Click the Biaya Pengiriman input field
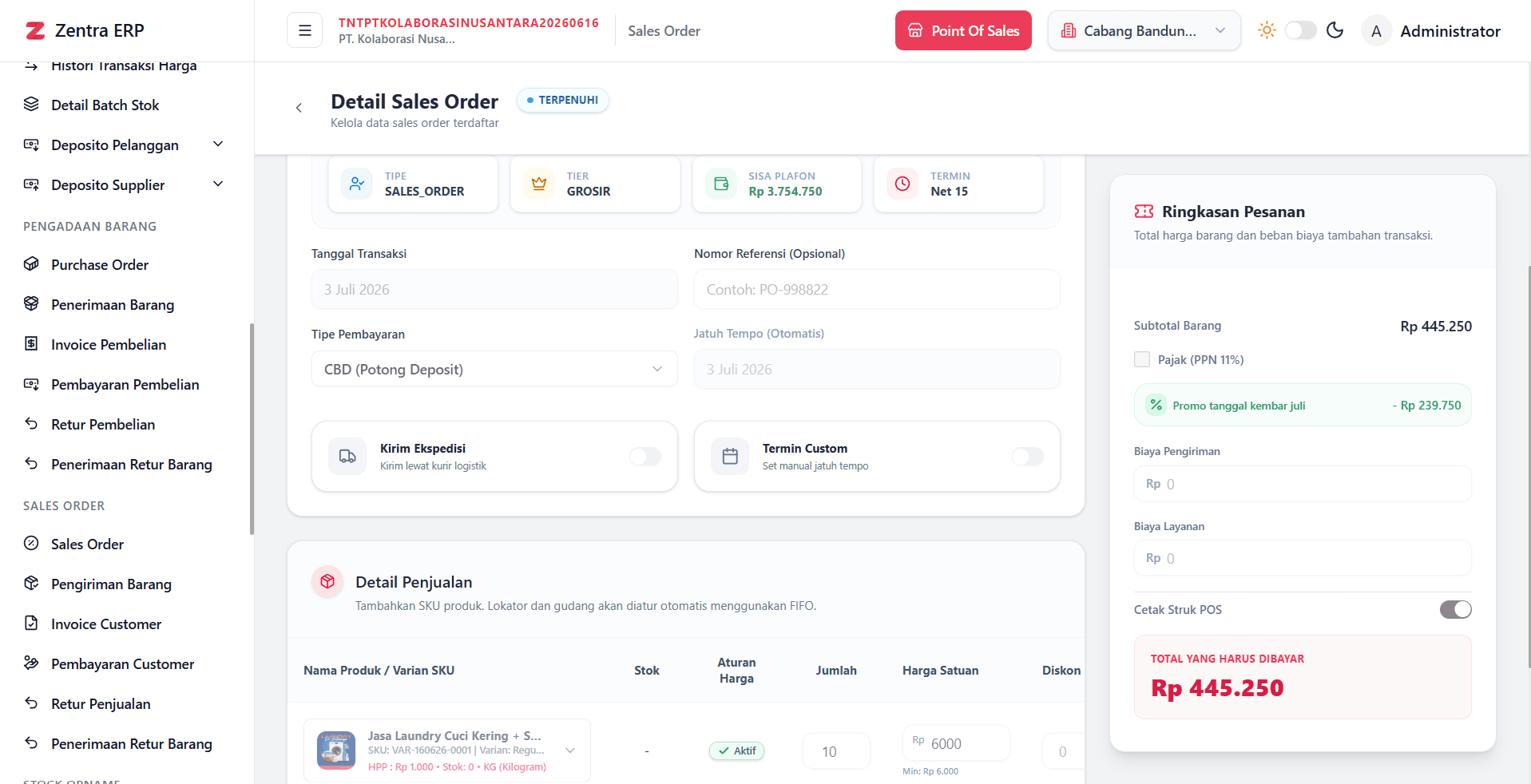The width and height of the screenshot is (1531, 784). [1303, 484]
